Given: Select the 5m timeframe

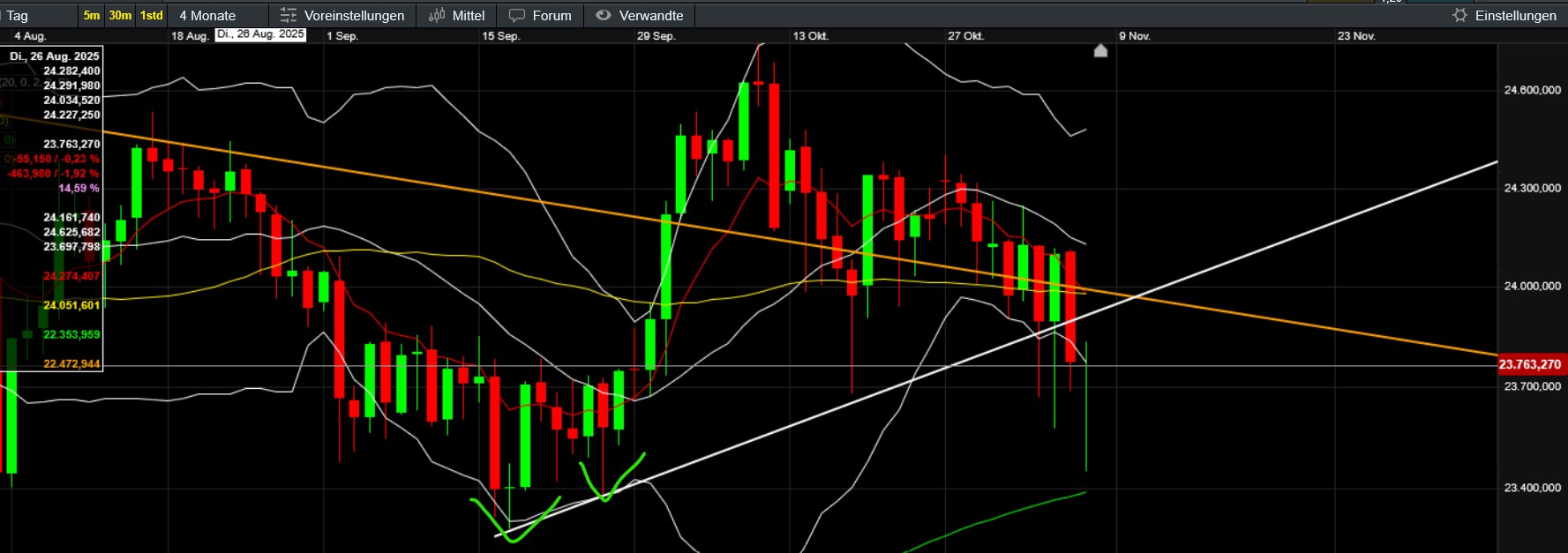Looking at the screenshot, I should [92, 16].
